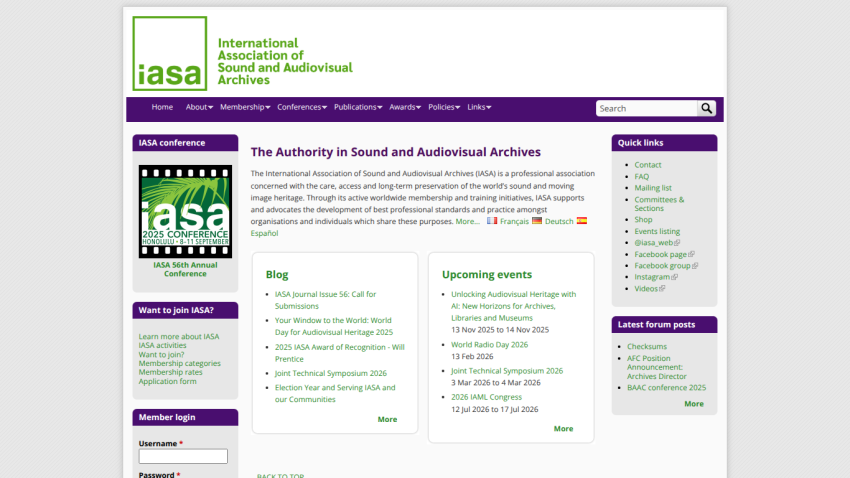Image resolution: width=850 pixels, height=478 pixels.
Task: Open Mailing list quick link
Action: [653, 188]
